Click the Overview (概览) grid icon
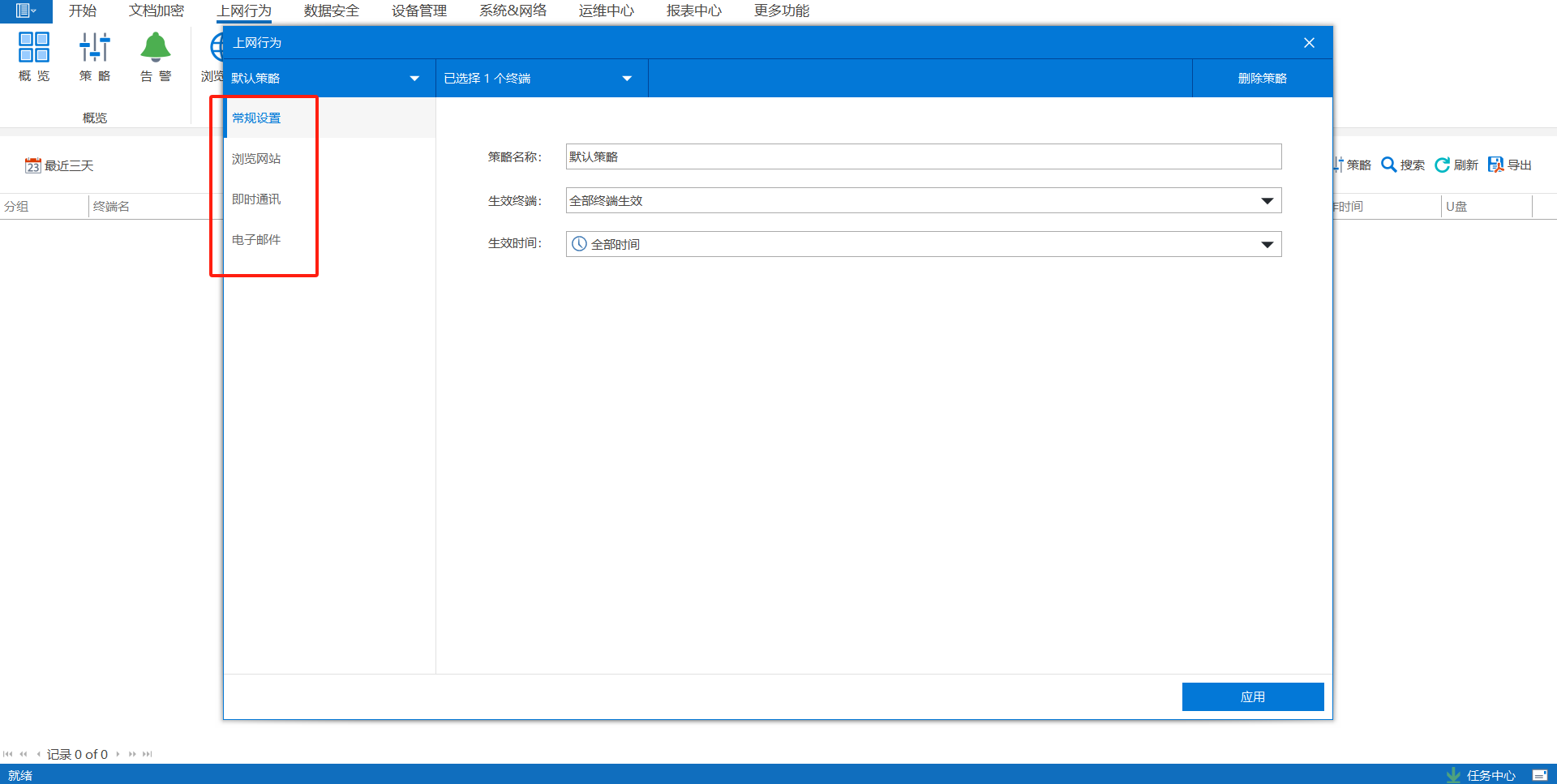The height and width of the screenshot is (784, 1557). pyautogui.click(x=34, y=48)
